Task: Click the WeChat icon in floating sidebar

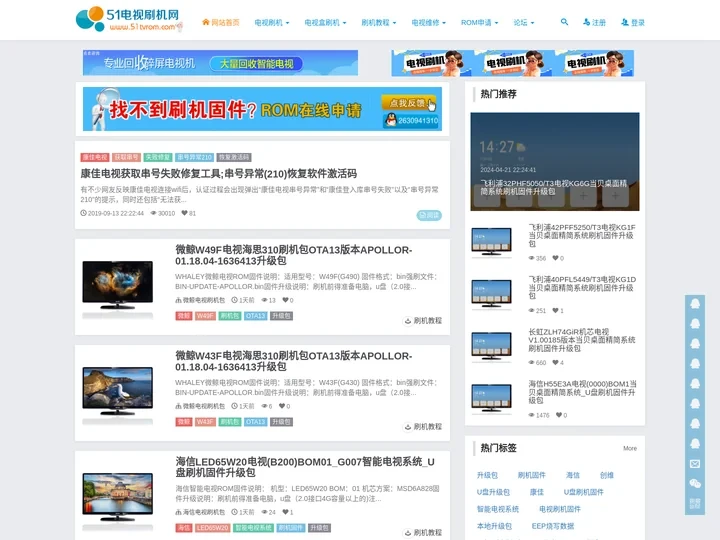Action: click(x=695, y=484)
